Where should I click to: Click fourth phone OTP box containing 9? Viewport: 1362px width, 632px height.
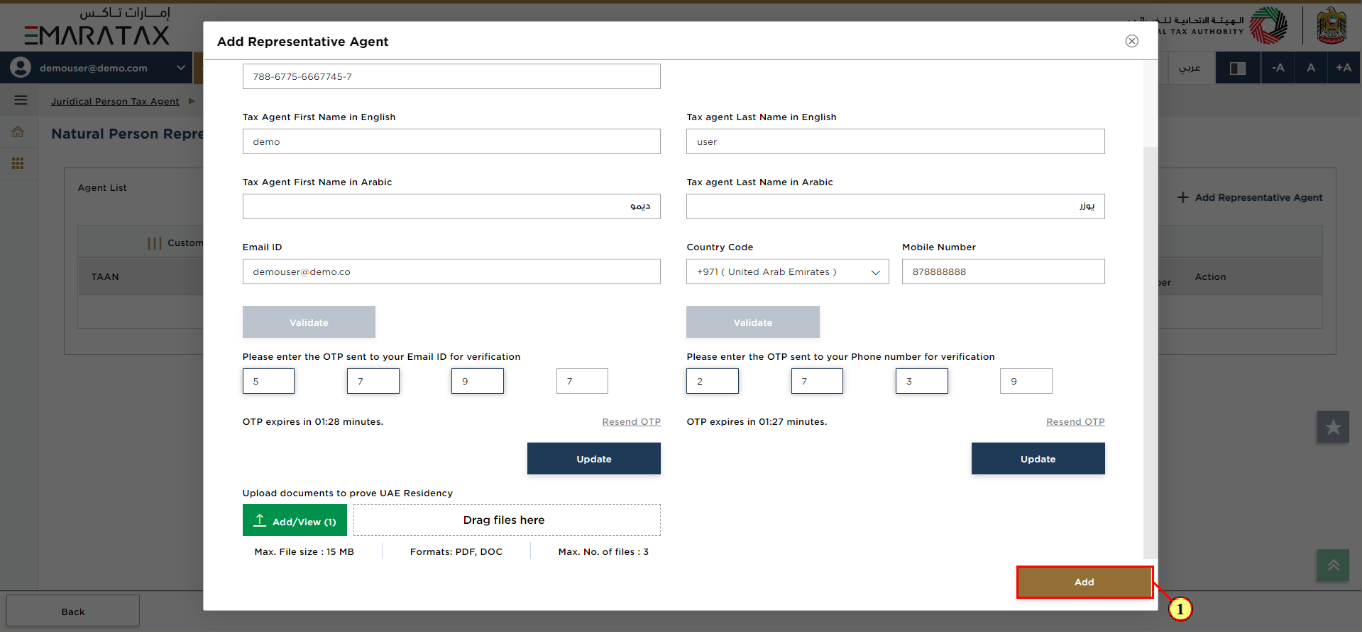tap(1026, 381)
